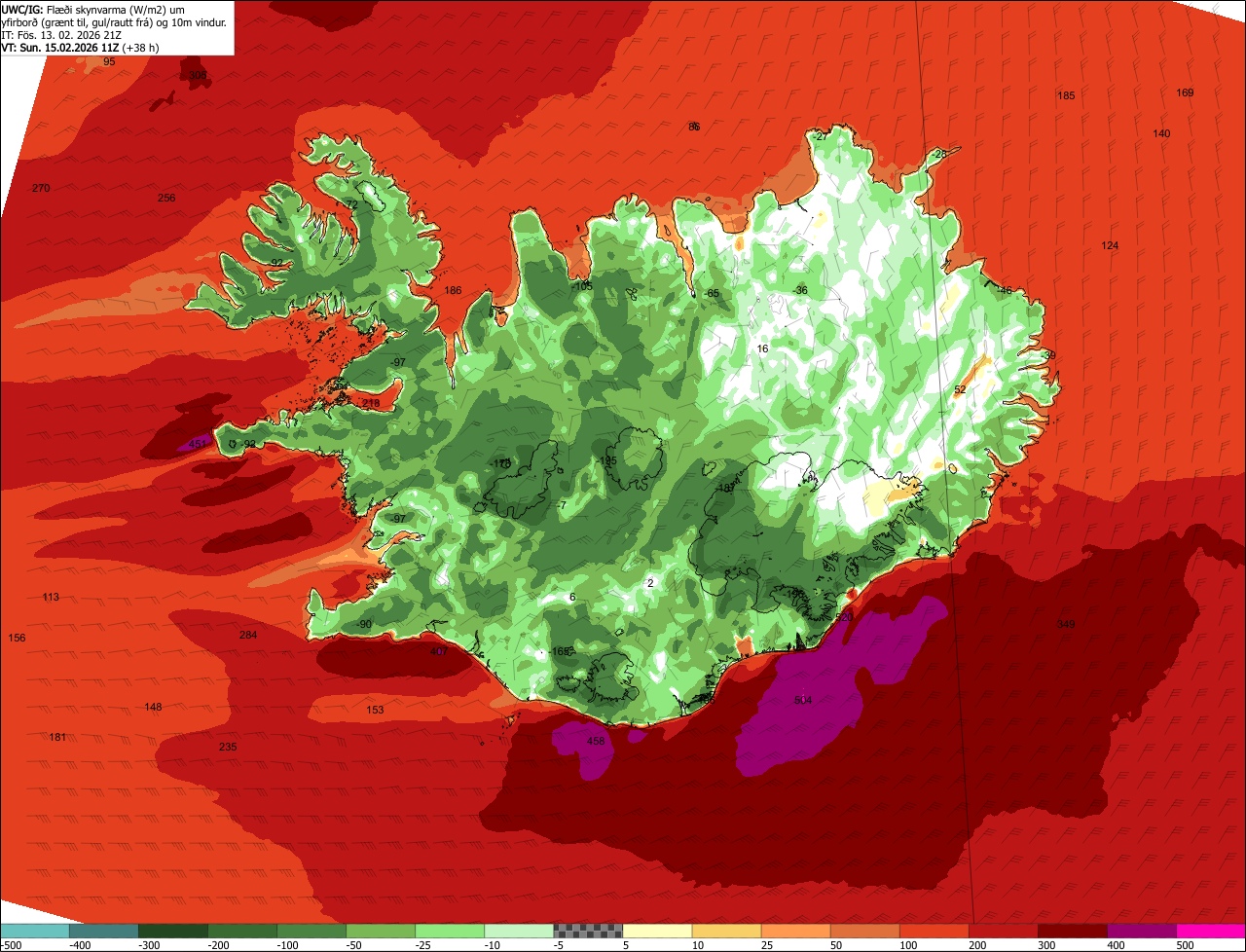Click the red-orange swatch between 100 and 200
The width and height of the screenshot is (1246, 952).
[934, 931]
